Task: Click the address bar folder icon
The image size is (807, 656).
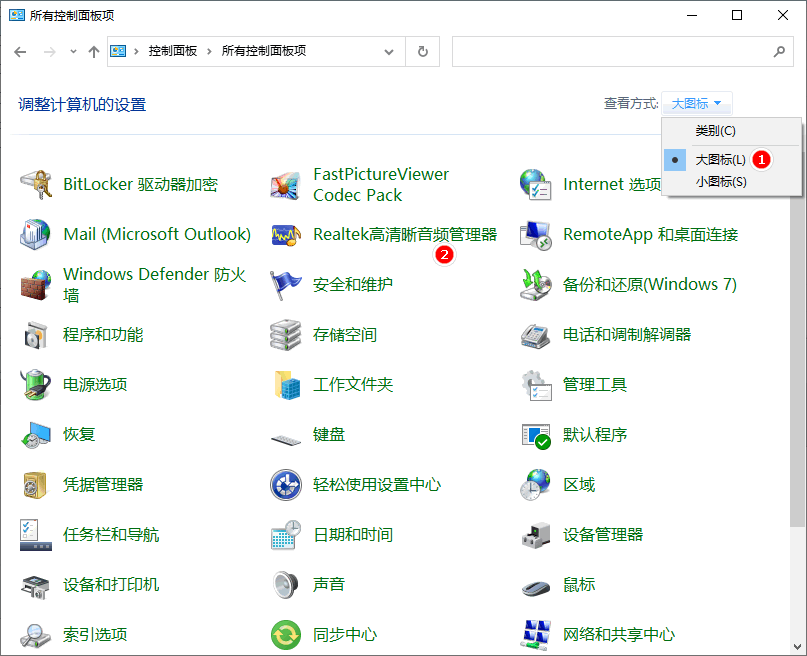Action: (118, 51)
